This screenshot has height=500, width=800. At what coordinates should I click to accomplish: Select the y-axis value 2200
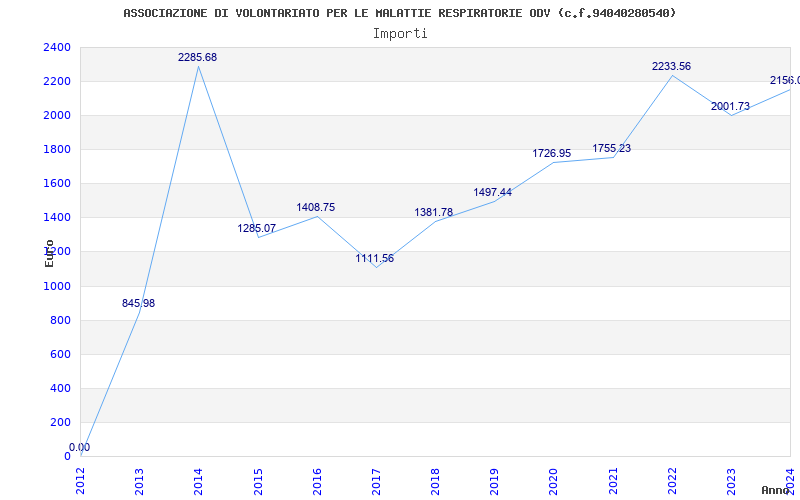[57, 82]
